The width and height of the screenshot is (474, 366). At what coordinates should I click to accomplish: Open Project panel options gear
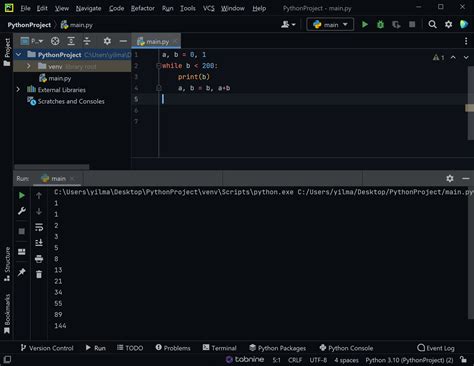[x=107, y=41]
